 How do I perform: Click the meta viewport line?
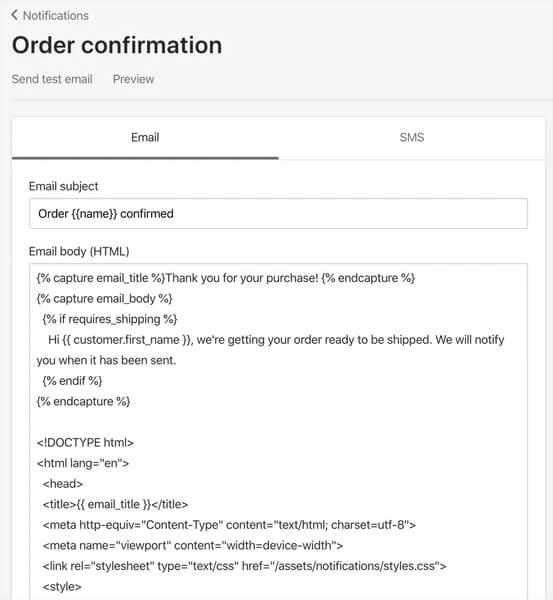pos(193,545)
